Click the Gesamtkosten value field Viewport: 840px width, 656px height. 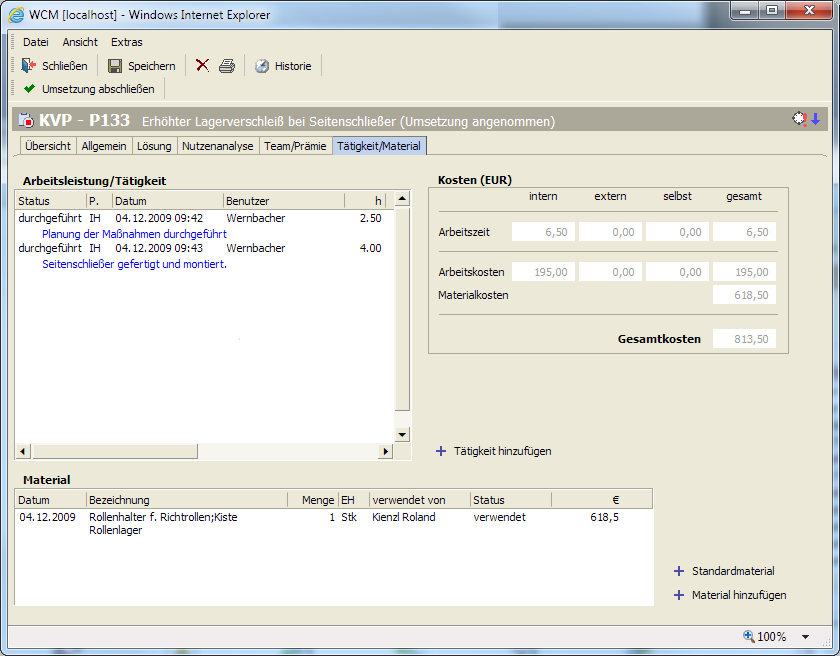pos(744,339)
